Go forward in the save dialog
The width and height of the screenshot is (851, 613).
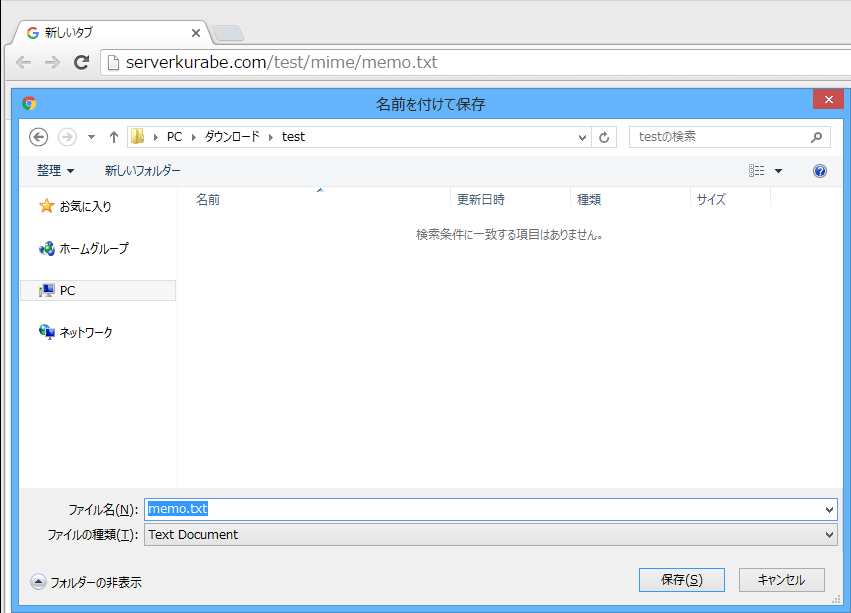[x=67, y=137]
